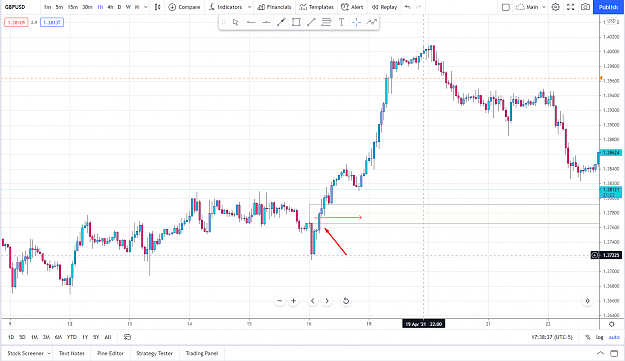Open indicator Templates
The image size is (625, 361).
click(x=316, y=7)
